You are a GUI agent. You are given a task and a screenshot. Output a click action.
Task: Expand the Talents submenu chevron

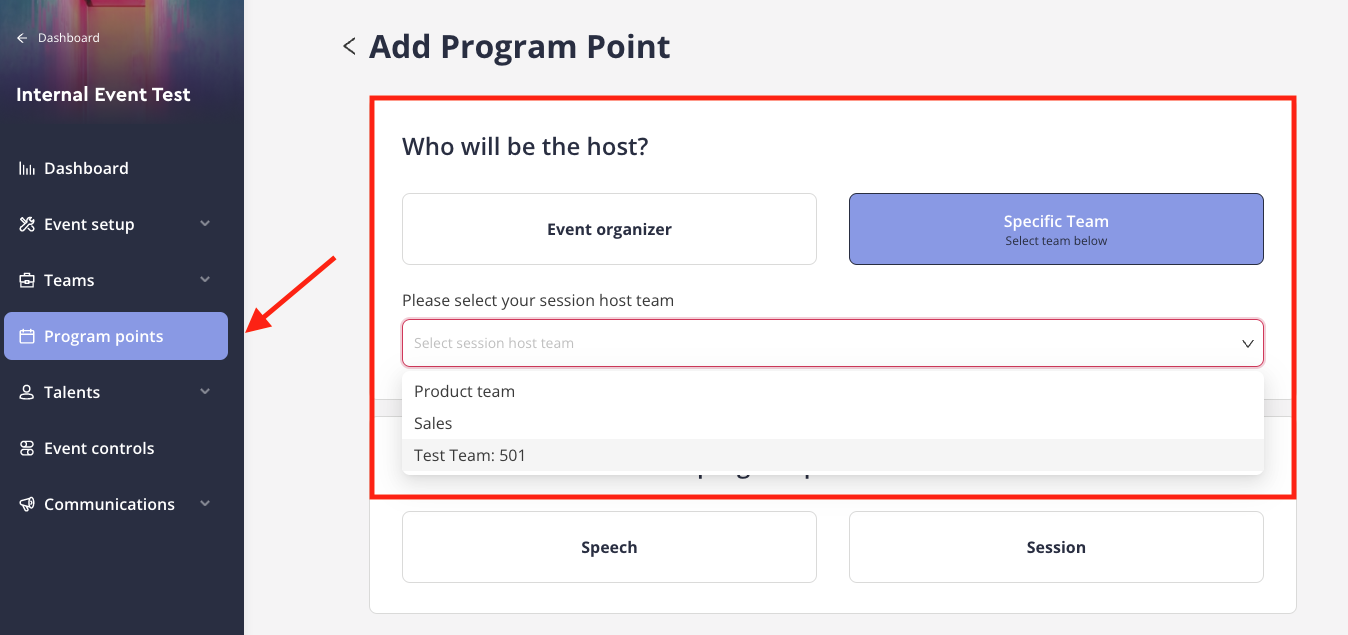205,392
